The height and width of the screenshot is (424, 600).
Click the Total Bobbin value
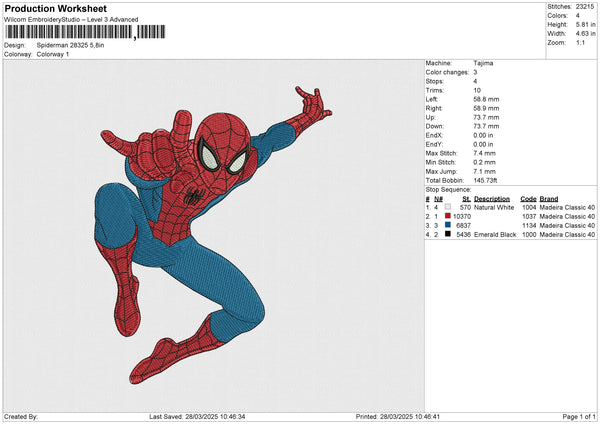(x=486, y=180)
